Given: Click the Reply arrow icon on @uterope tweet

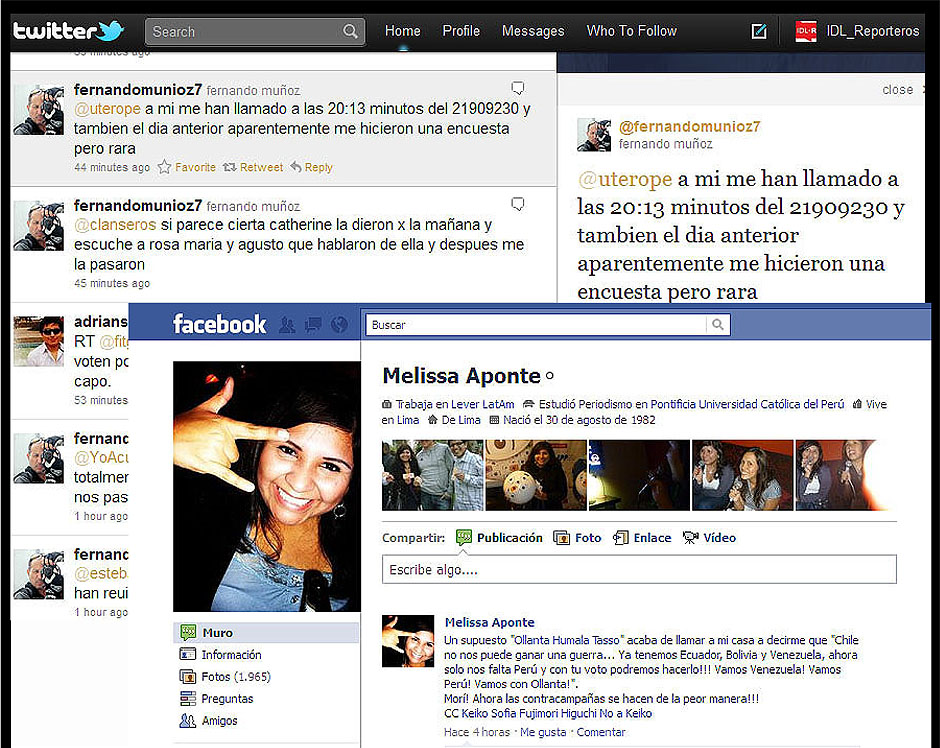Looking at the screenshot, I should [296, 167].
